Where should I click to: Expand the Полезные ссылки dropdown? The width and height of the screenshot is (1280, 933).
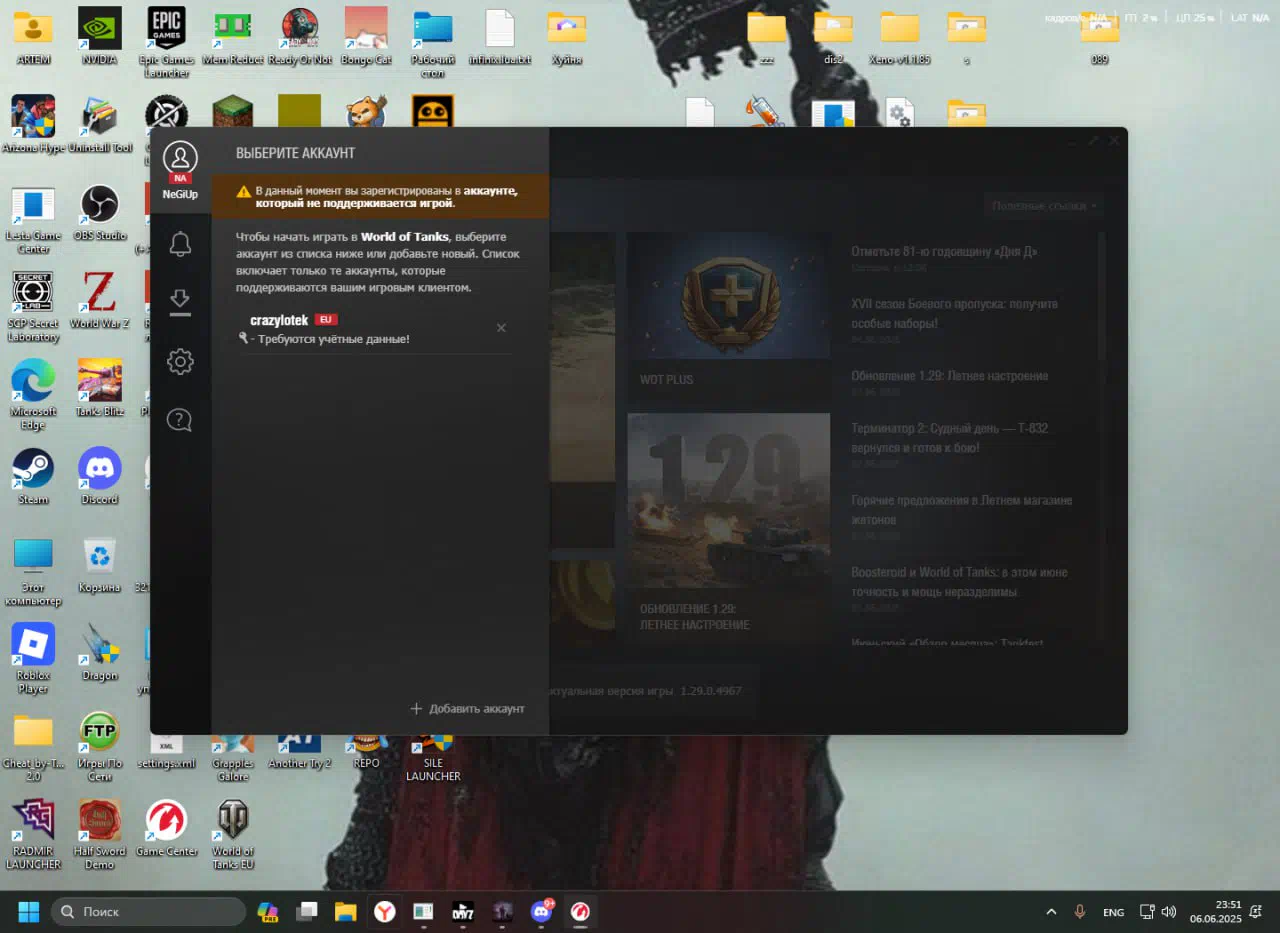1044,206
